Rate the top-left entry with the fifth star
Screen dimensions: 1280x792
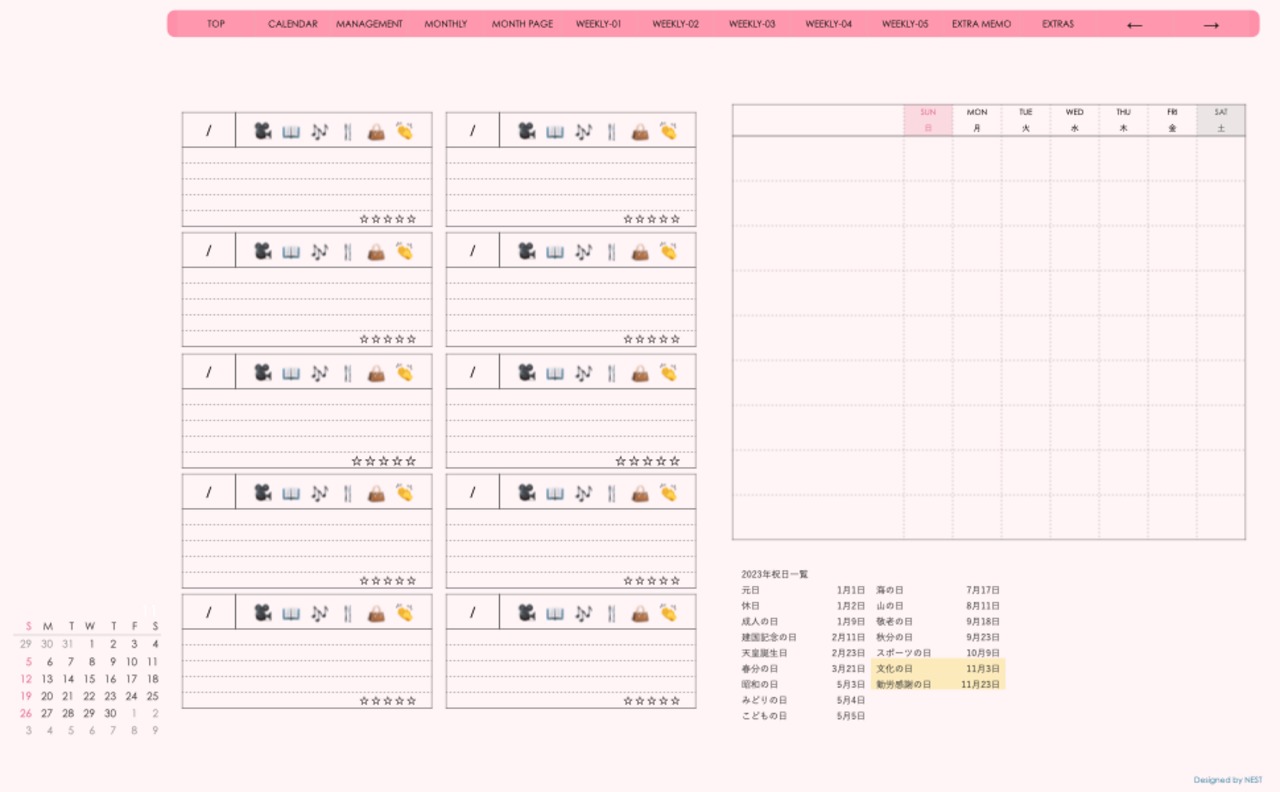[x=411, y=219]
